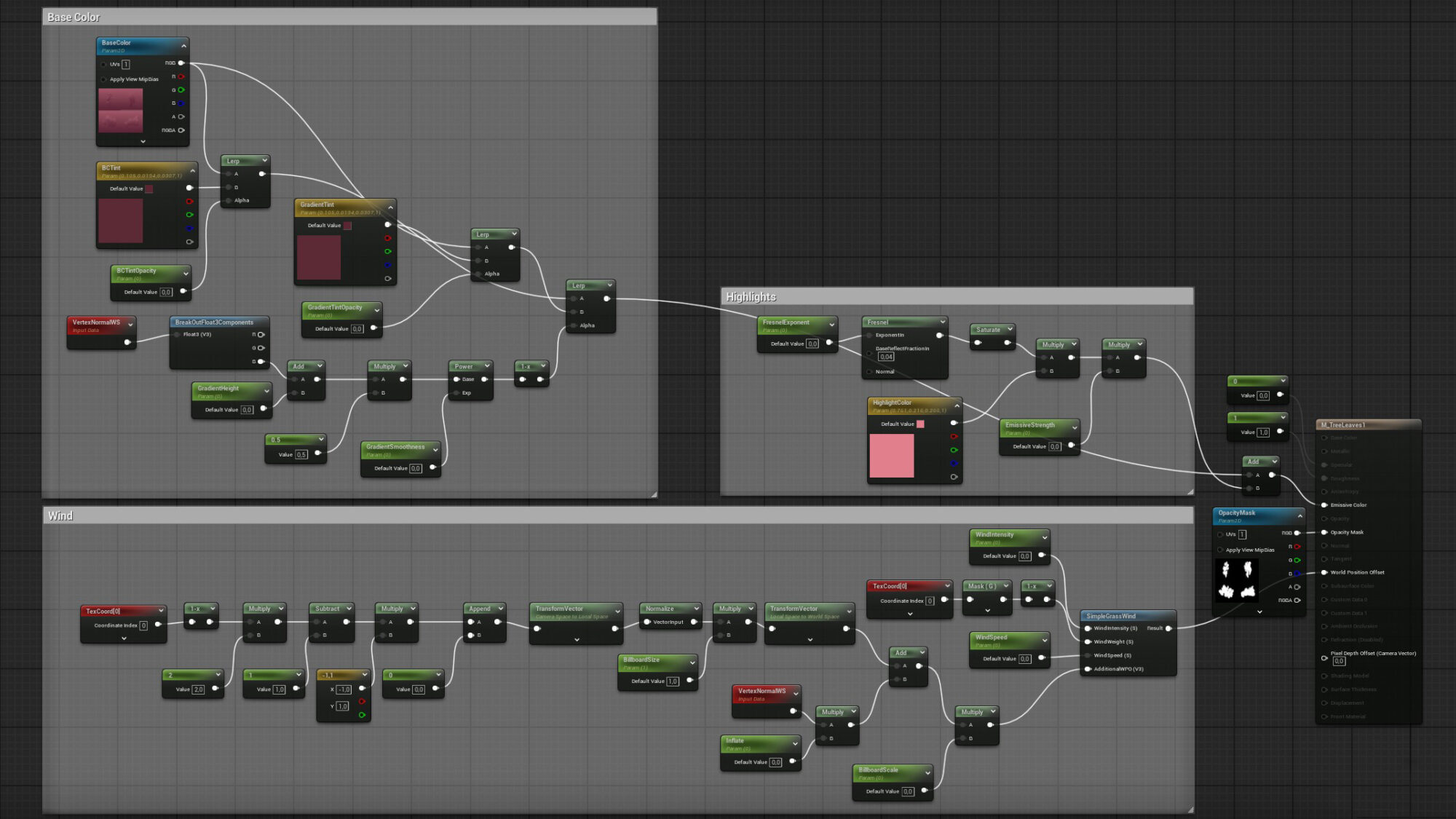
Task: Click World Position Offset pin on M_TreeLeaves1
Action: 1324,572
